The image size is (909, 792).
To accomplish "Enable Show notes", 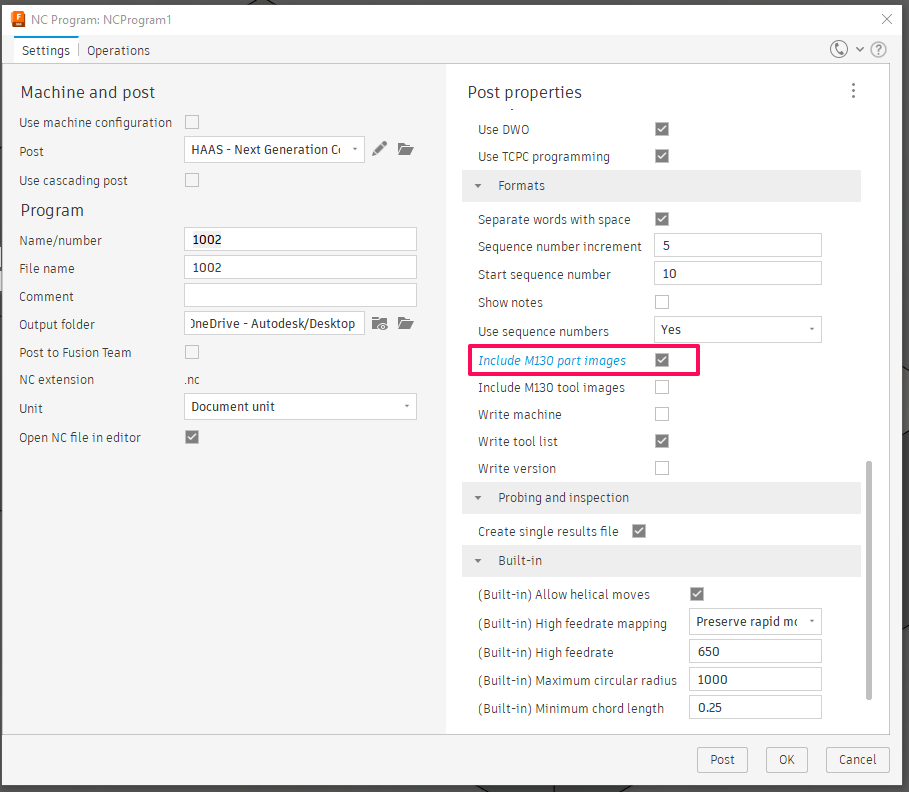I will point(661,302).
